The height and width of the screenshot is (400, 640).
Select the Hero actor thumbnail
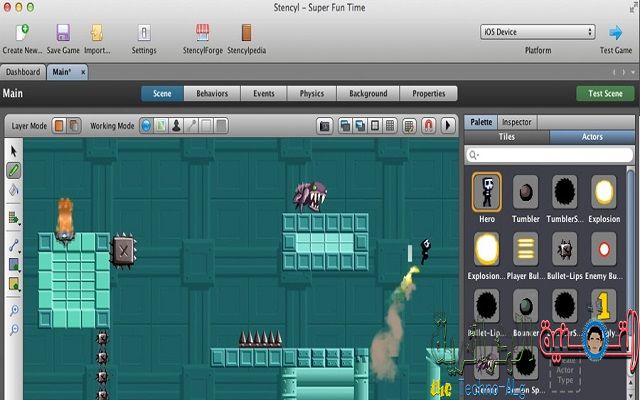(487, 191)
